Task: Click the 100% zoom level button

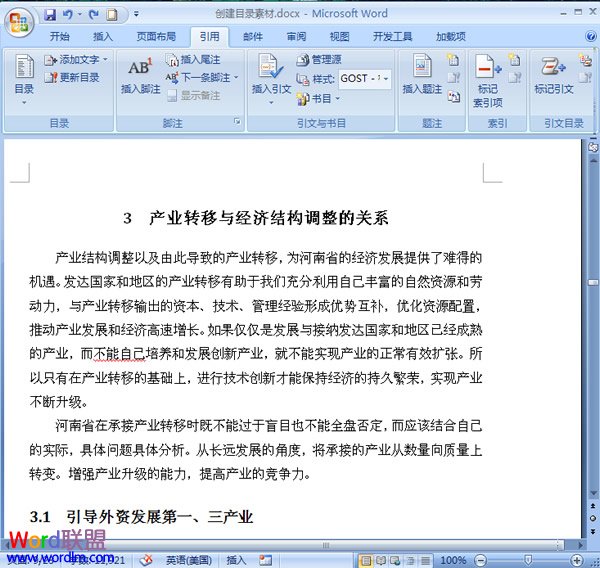Action: click(x=453, y=561)
